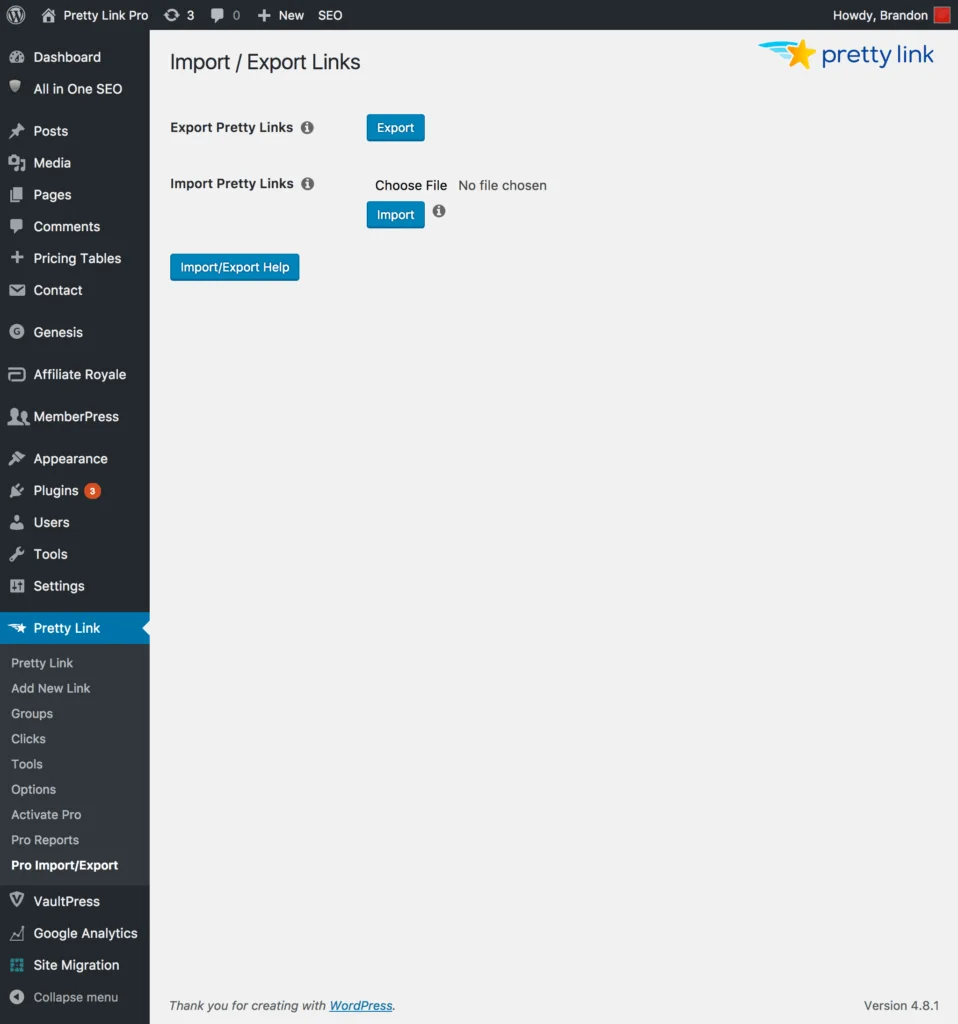
Task: Expand the Pretty Link submenu item Clicks
Action: (x=28, y=738)
